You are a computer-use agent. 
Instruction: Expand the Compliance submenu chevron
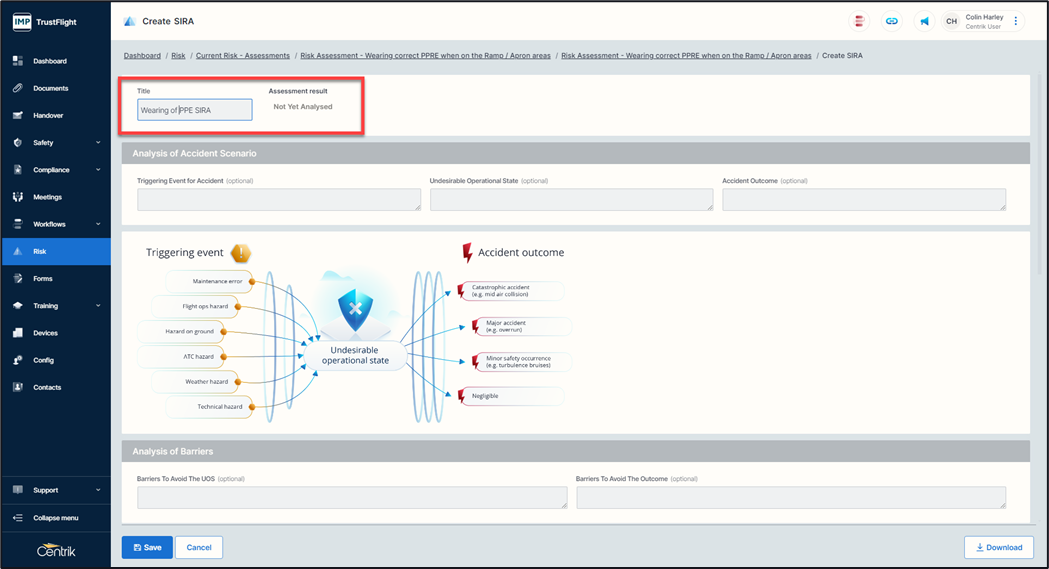point(98,170)
